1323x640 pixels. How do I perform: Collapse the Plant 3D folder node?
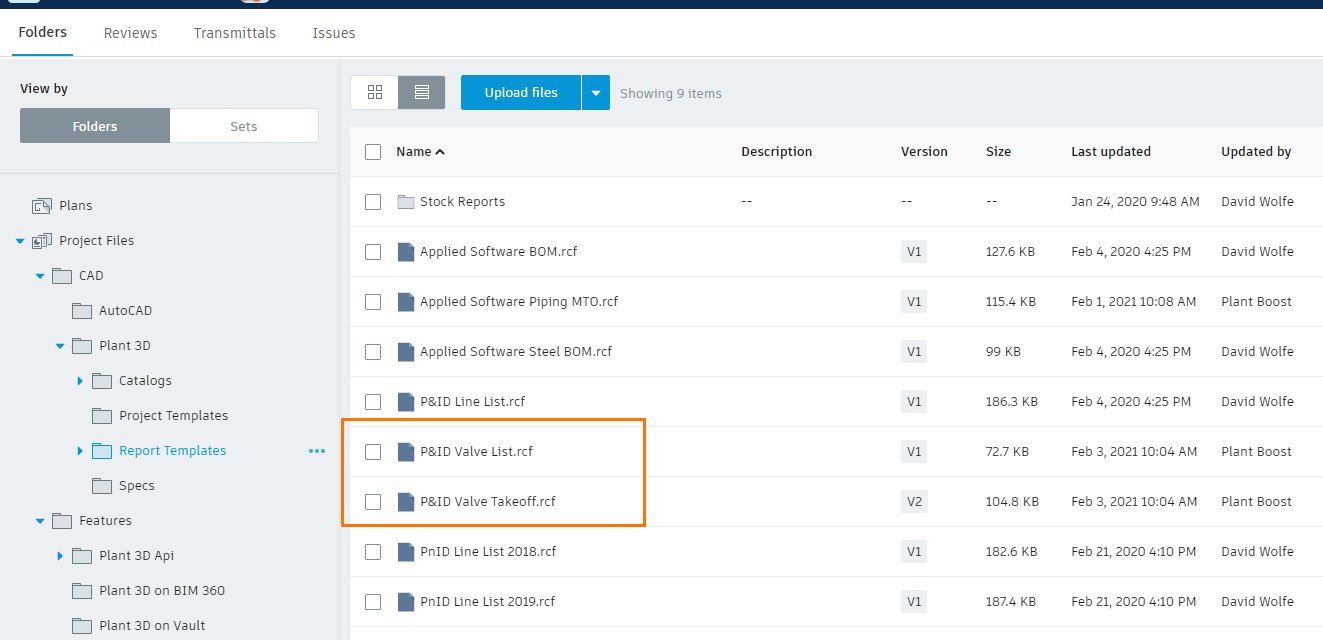point(60,346)
